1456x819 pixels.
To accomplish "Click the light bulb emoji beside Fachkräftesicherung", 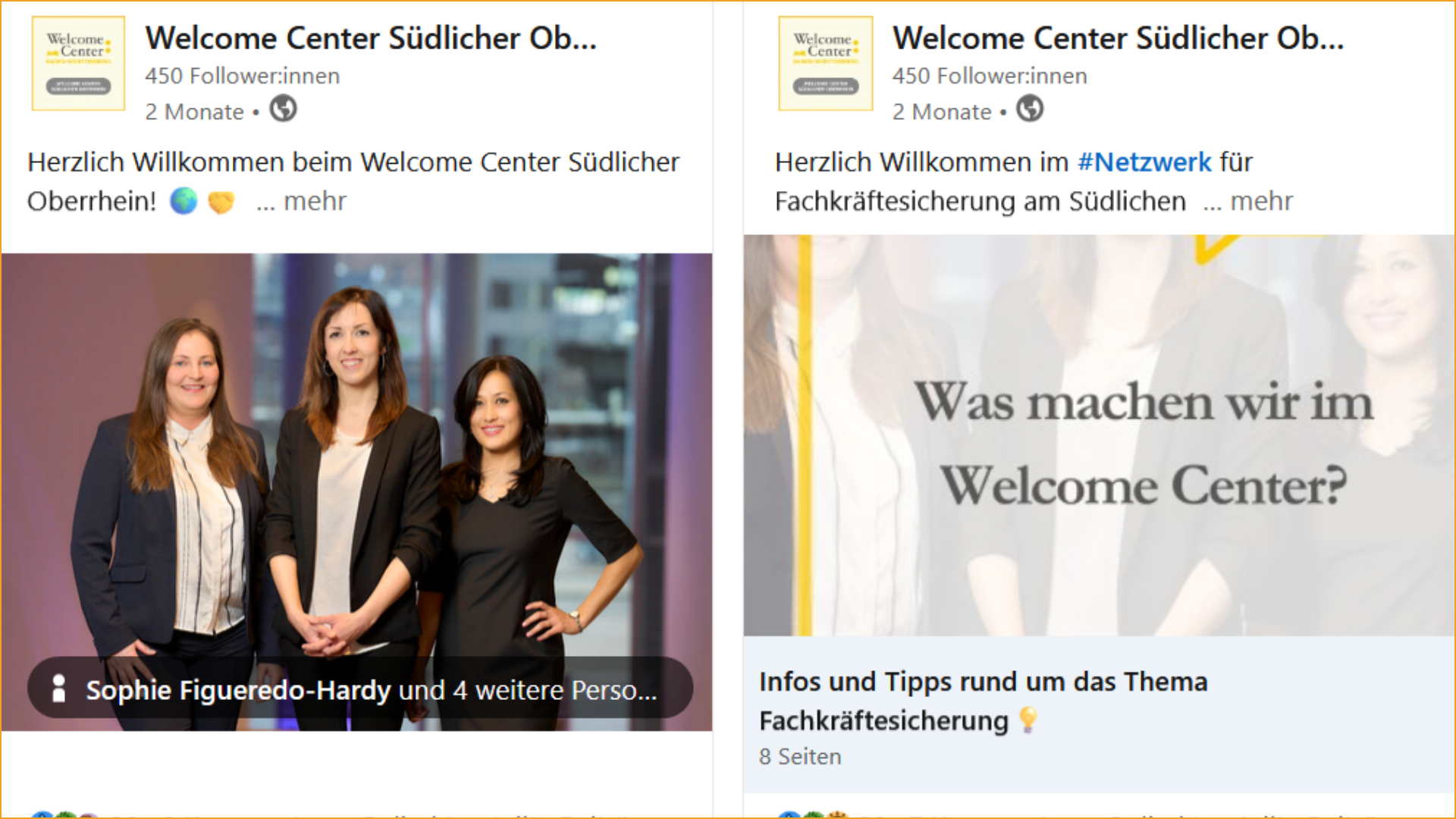I will tap(1028, 720).
